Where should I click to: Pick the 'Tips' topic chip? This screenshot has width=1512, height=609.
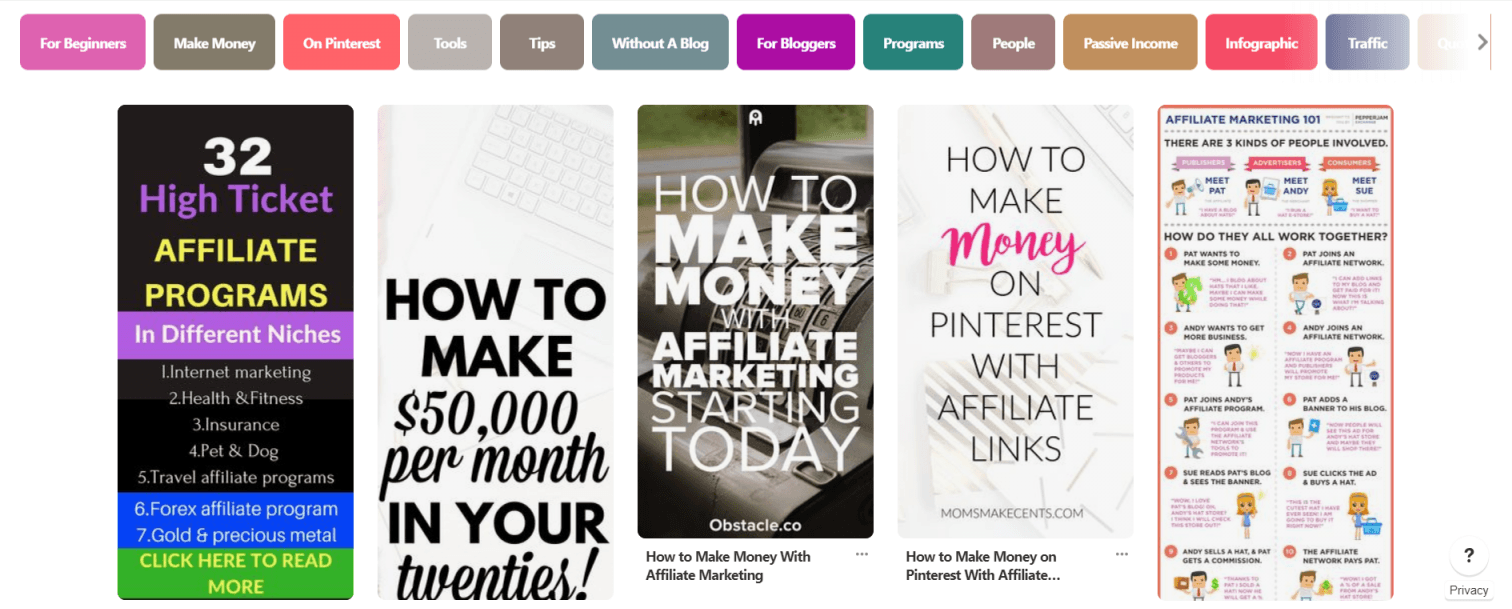point(542,42)
